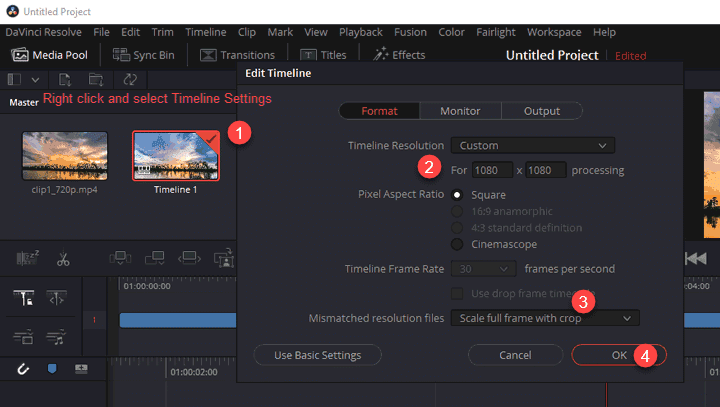The width and height of the screenshot is (720, 407).
Task: Switch to the Format tab
Action: (x=379, y=111)
